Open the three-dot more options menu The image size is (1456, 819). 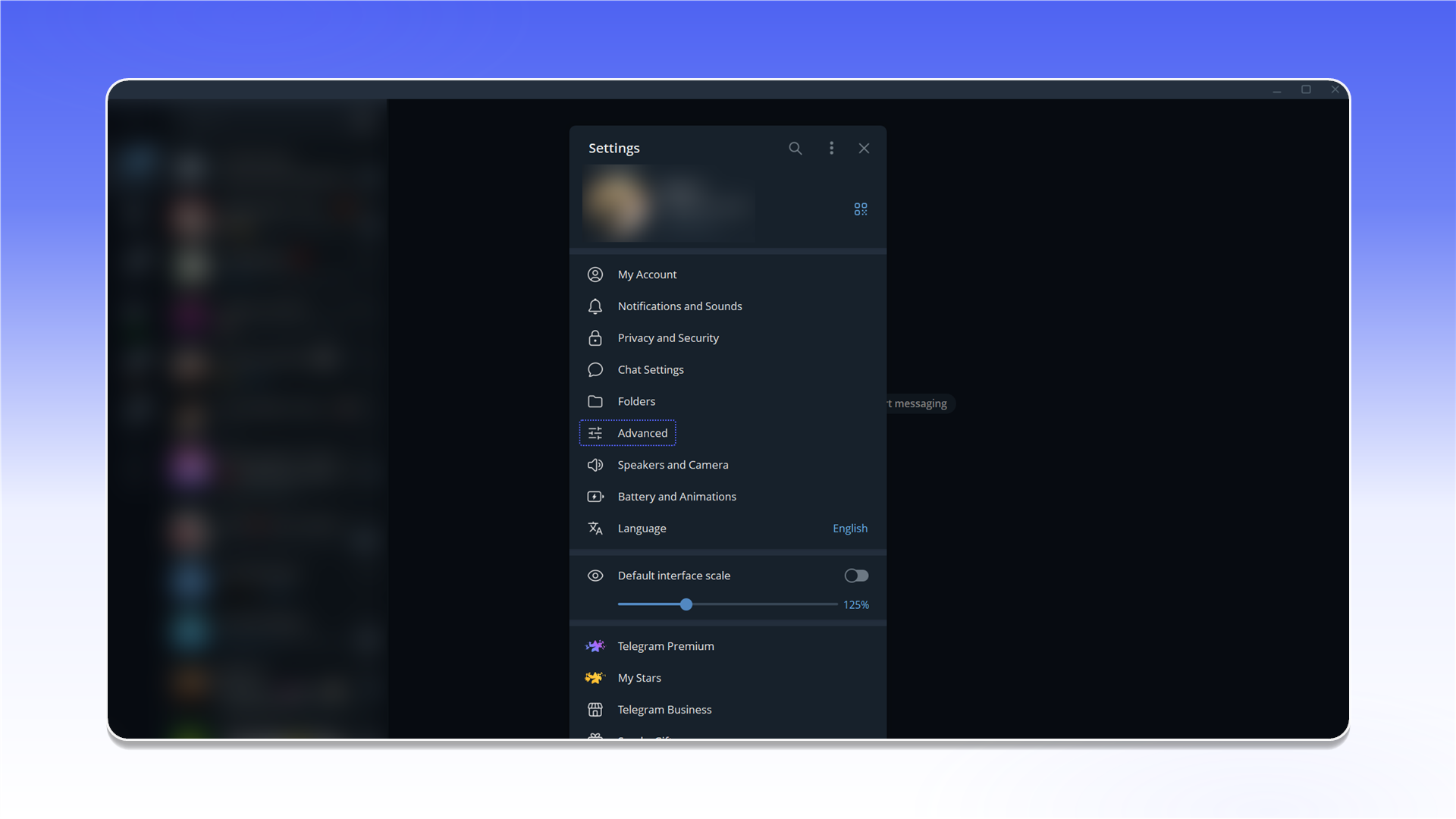click(831, 149)
